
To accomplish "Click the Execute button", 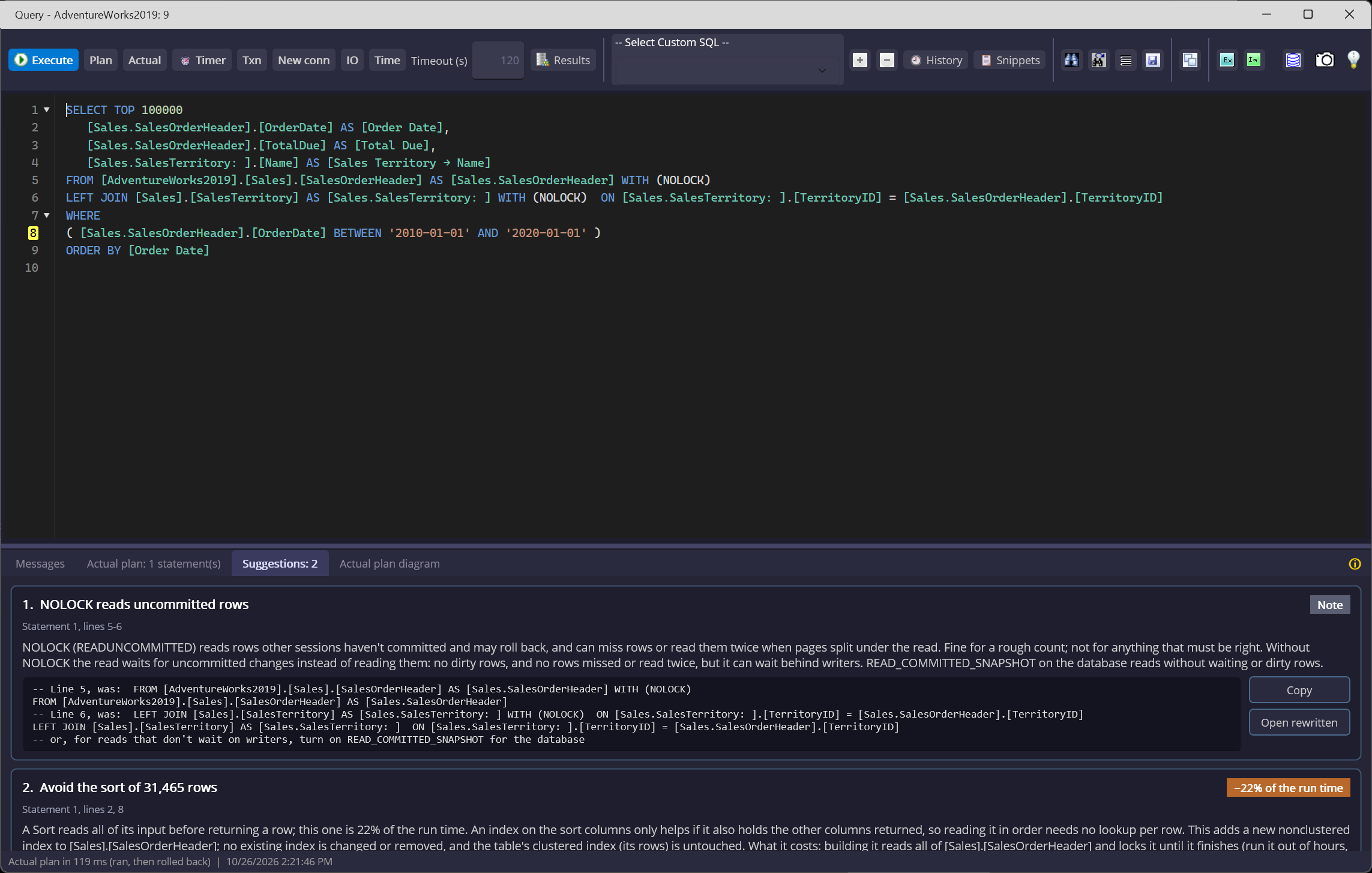I will pyautogui.click(x=43, y=60).
